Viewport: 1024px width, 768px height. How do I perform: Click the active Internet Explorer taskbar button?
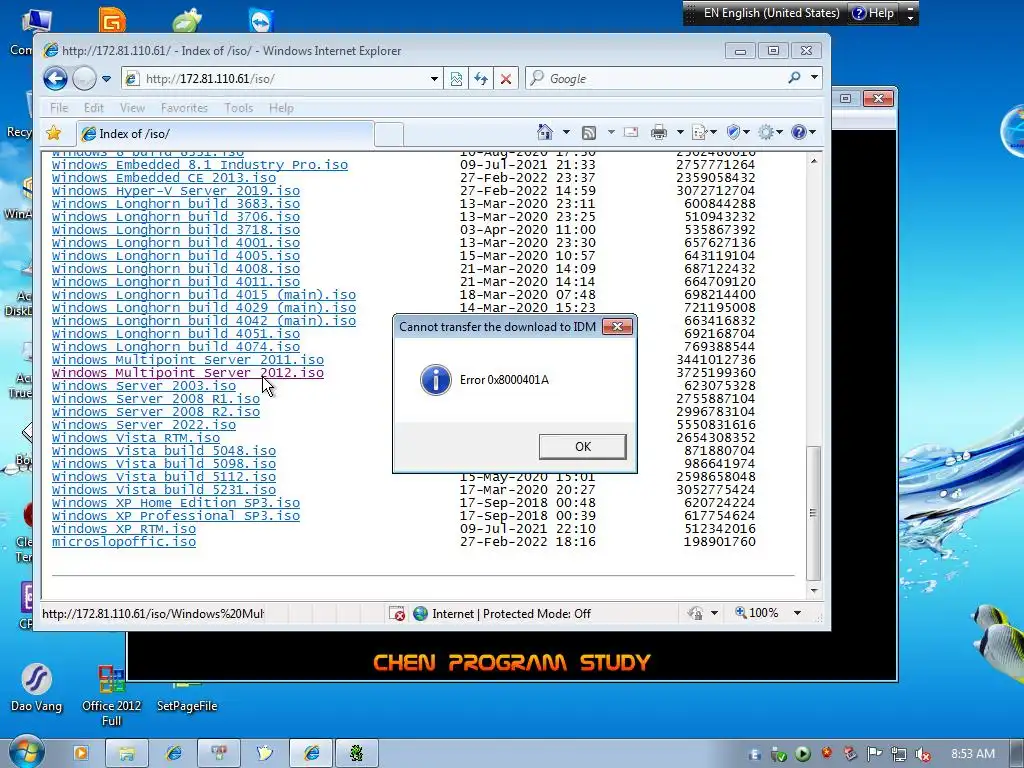(x=312, y=754)
